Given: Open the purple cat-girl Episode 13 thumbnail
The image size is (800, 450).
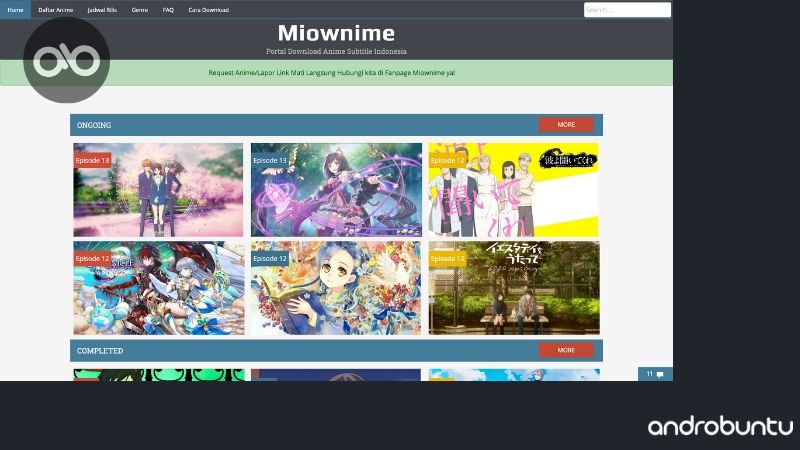Looking at the screenshot, I should [336, 190].
